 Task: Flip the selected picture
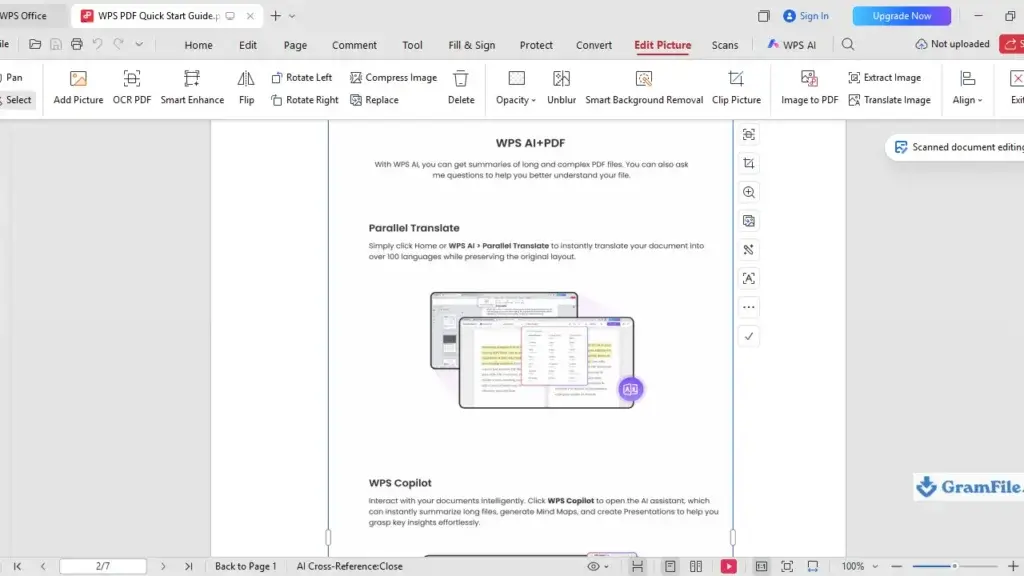[246, 88]
